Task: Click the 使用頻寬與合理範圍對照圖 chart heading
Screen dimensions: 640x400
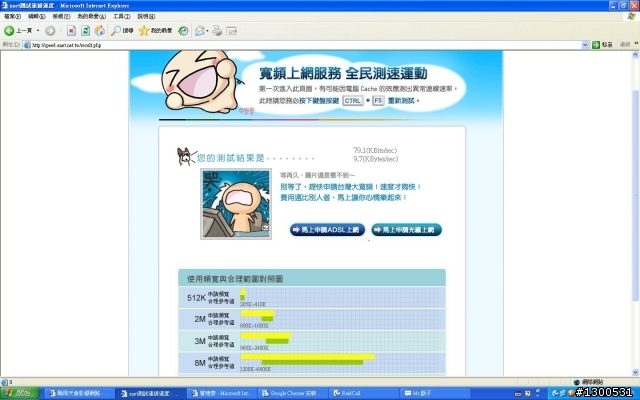Action: 235,279
